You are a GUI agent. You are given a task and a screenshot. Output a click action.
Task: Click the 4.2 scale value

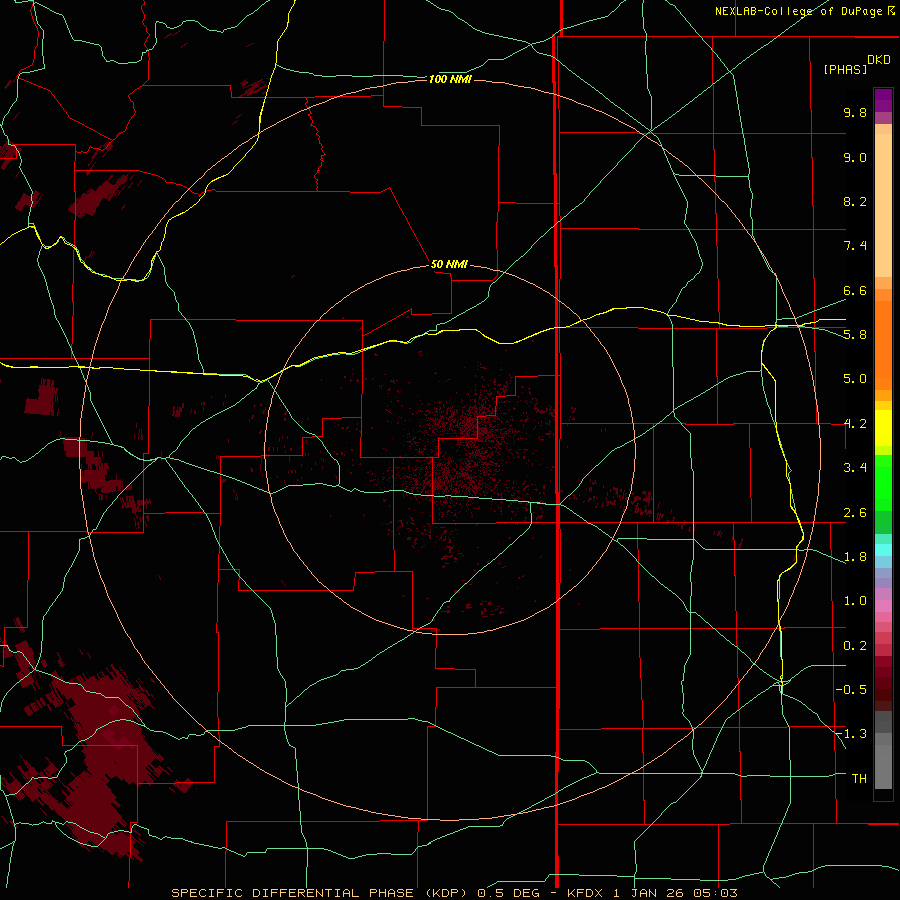tap(855, 424)
